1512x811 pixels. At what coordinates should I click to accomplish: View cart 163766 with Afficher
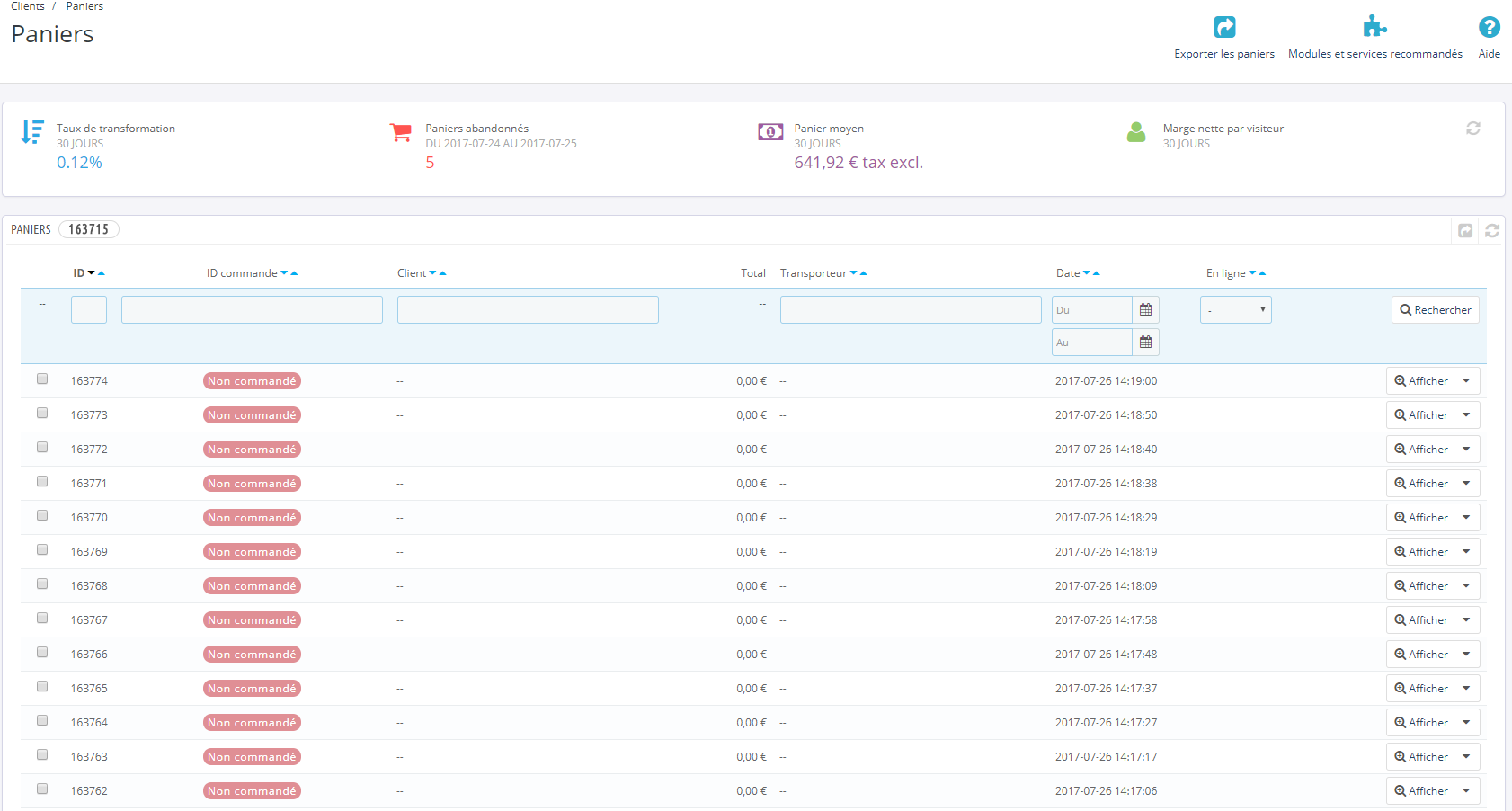(1421, 655)
